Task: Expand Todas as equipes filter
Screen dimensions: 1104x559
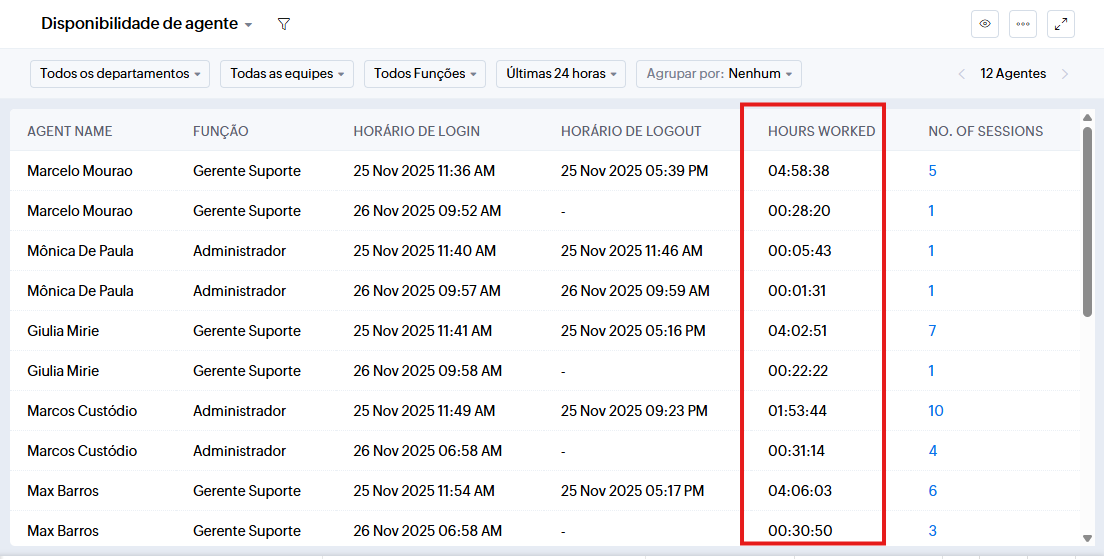Action: tap(287, 74)
